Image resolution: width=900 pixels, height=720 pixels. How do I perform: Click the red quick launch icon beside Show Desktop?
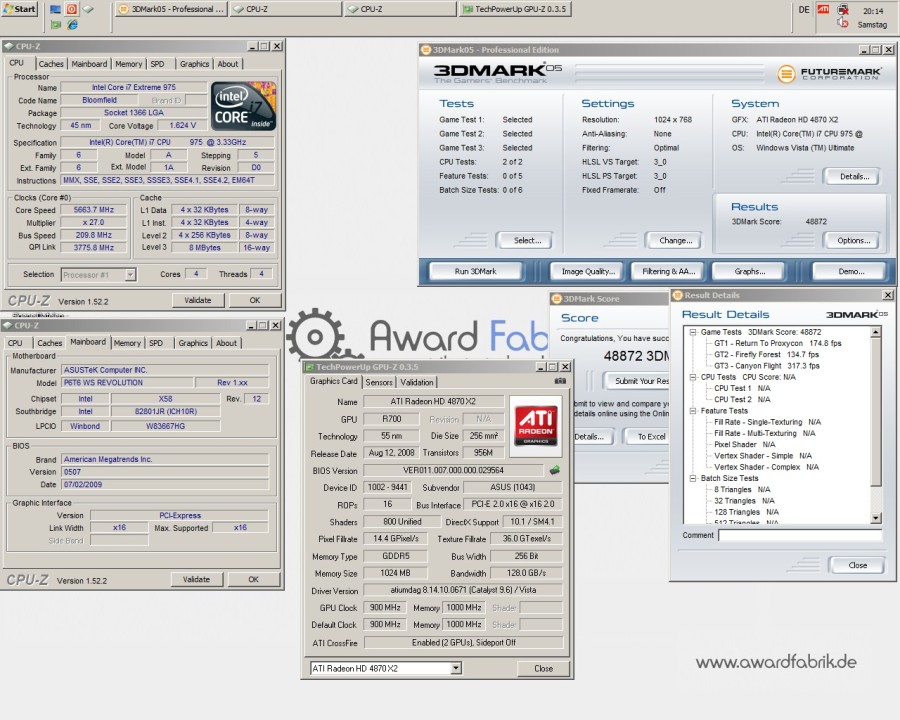point(72,9)
